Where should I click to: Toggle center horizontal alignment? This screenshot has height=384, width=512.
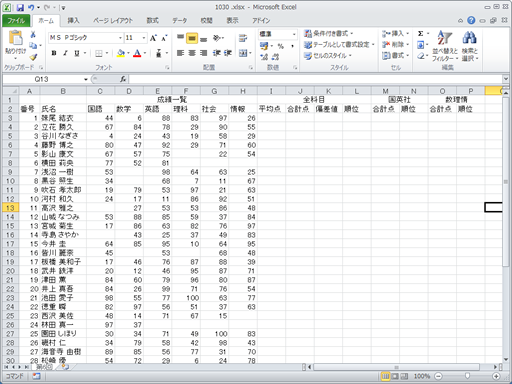tap(192, 53)
